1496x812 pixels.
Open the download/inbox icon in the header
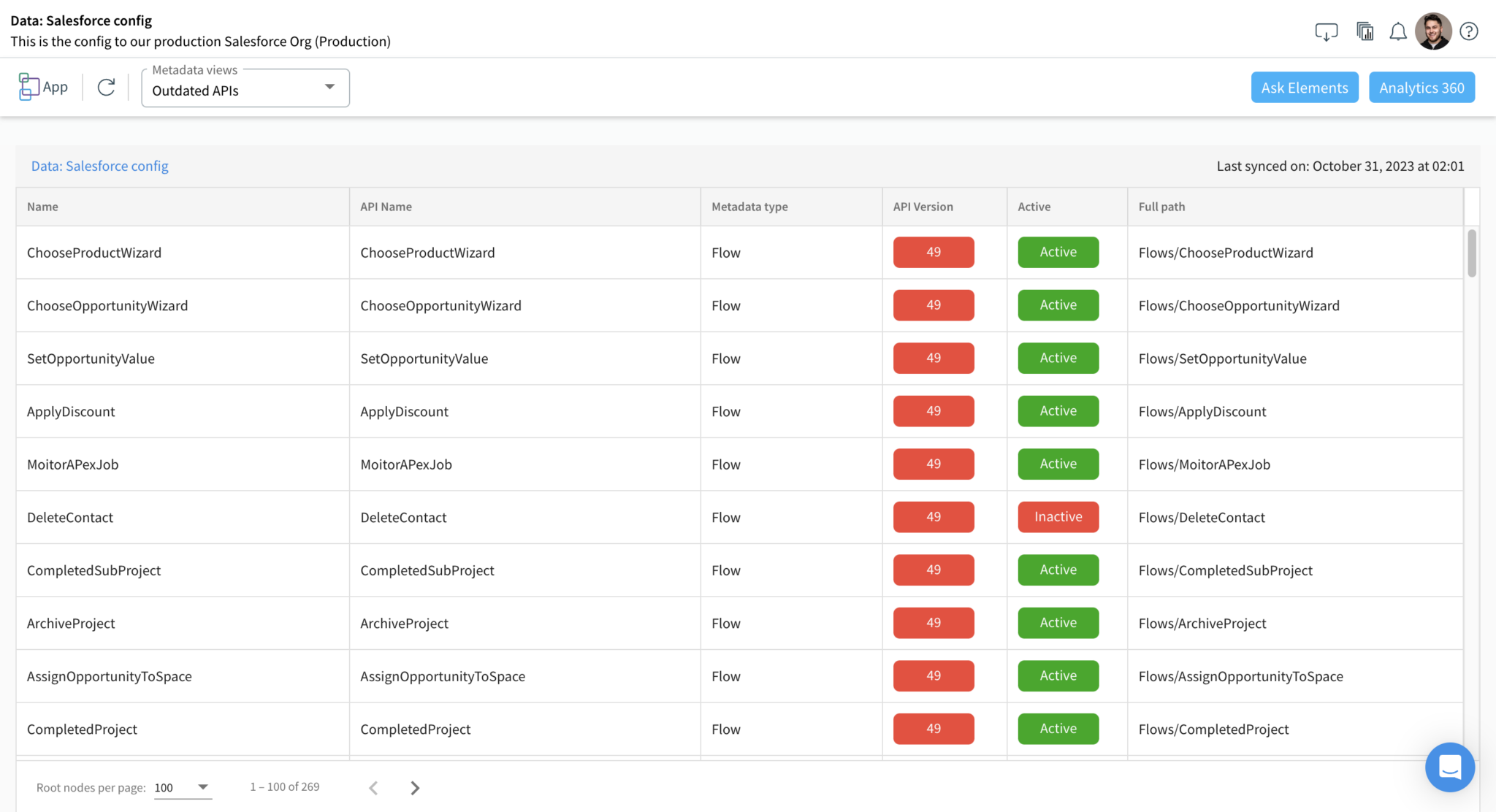point(1326,31)
